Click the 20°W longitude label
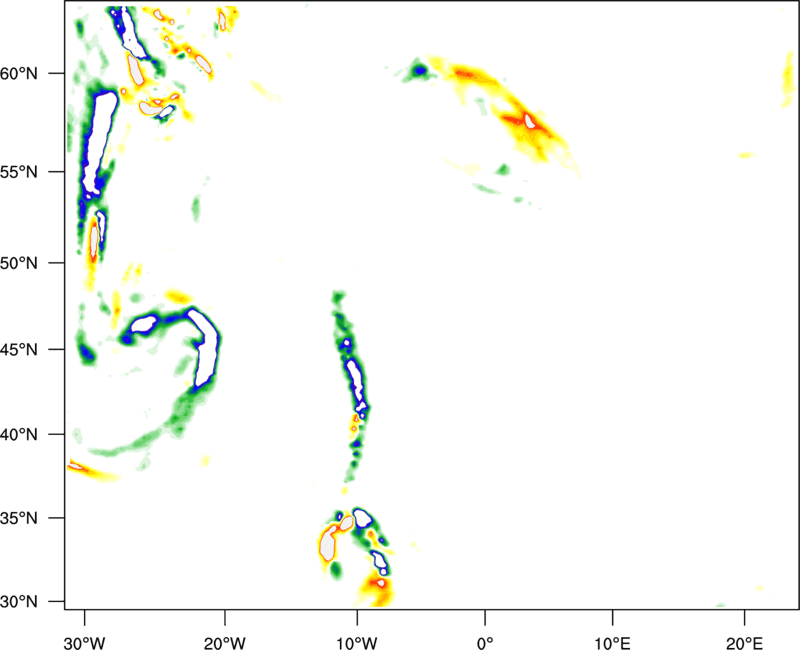Image resolution: width=800 pixels, height=650 pixels. point(225,643)
